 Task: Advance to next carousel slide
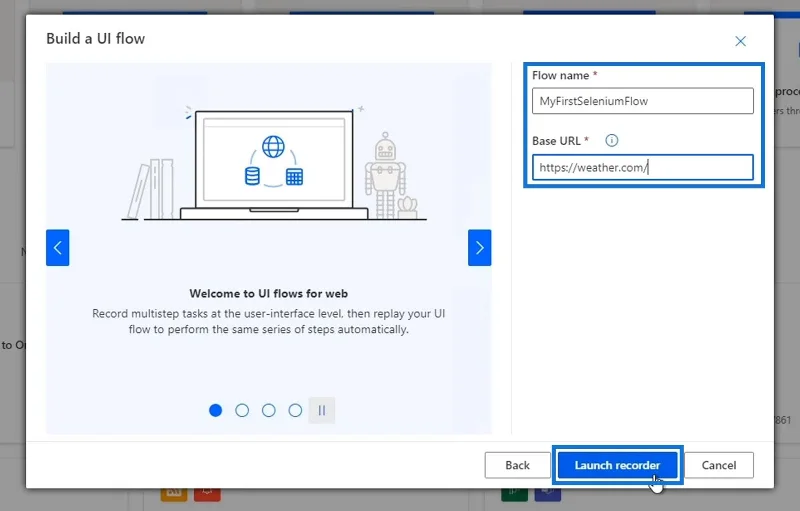pyautogui.click(x=480, y=248)
